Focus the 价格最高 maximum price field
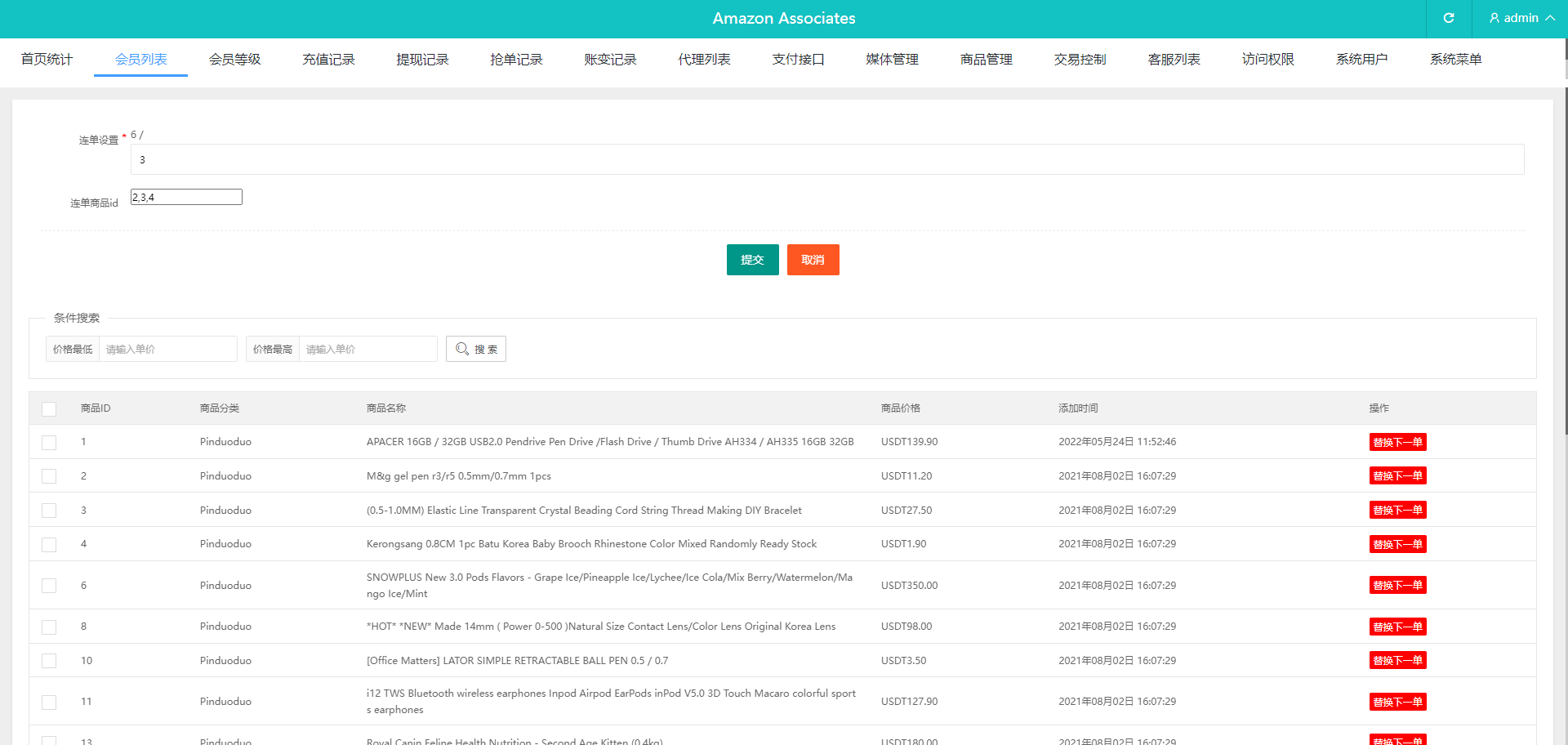 [367, 349]
